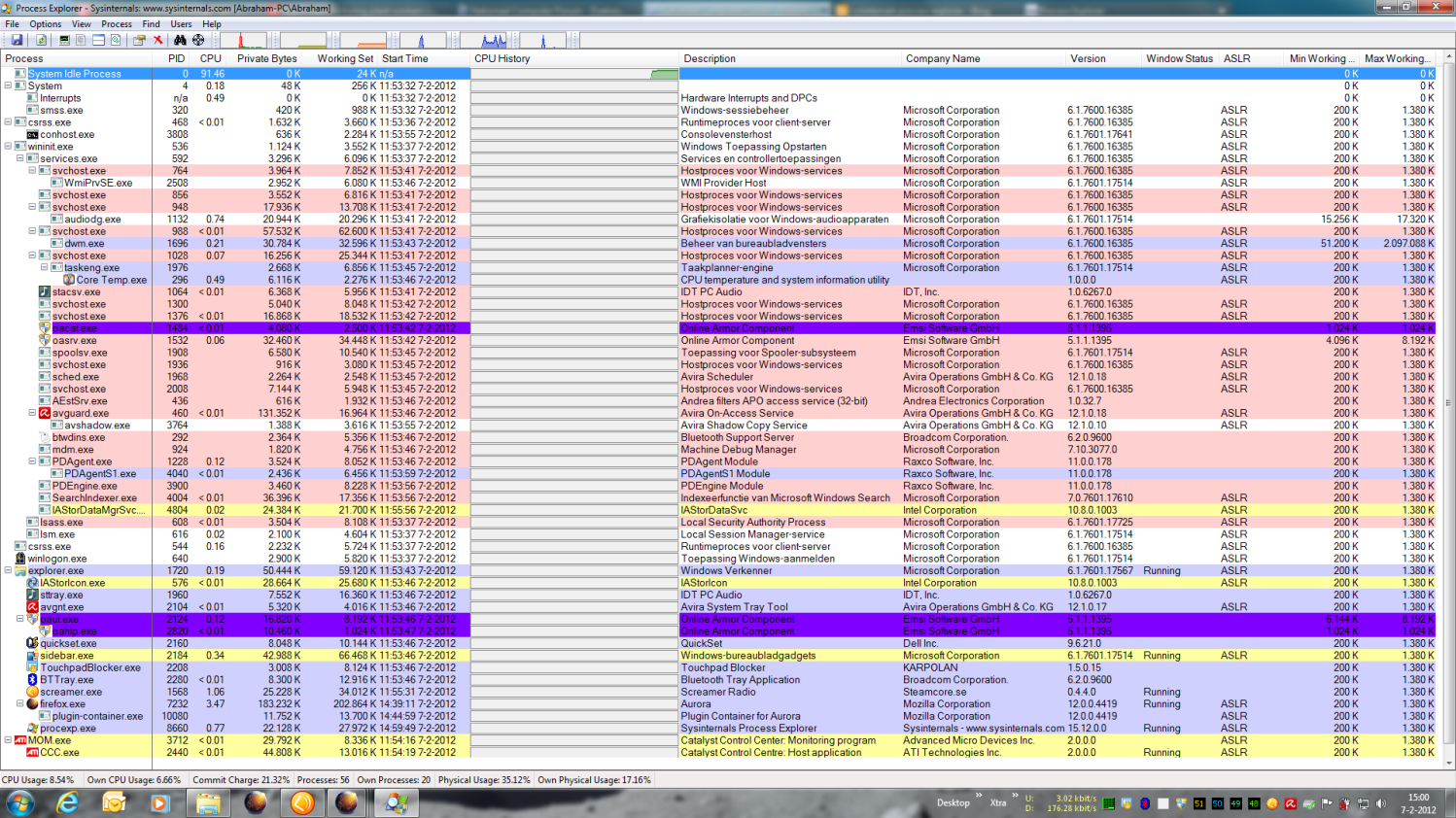The image size is (1456, 818).
Task: Collapse the services.exe tree node
Action: coord(19,158)
